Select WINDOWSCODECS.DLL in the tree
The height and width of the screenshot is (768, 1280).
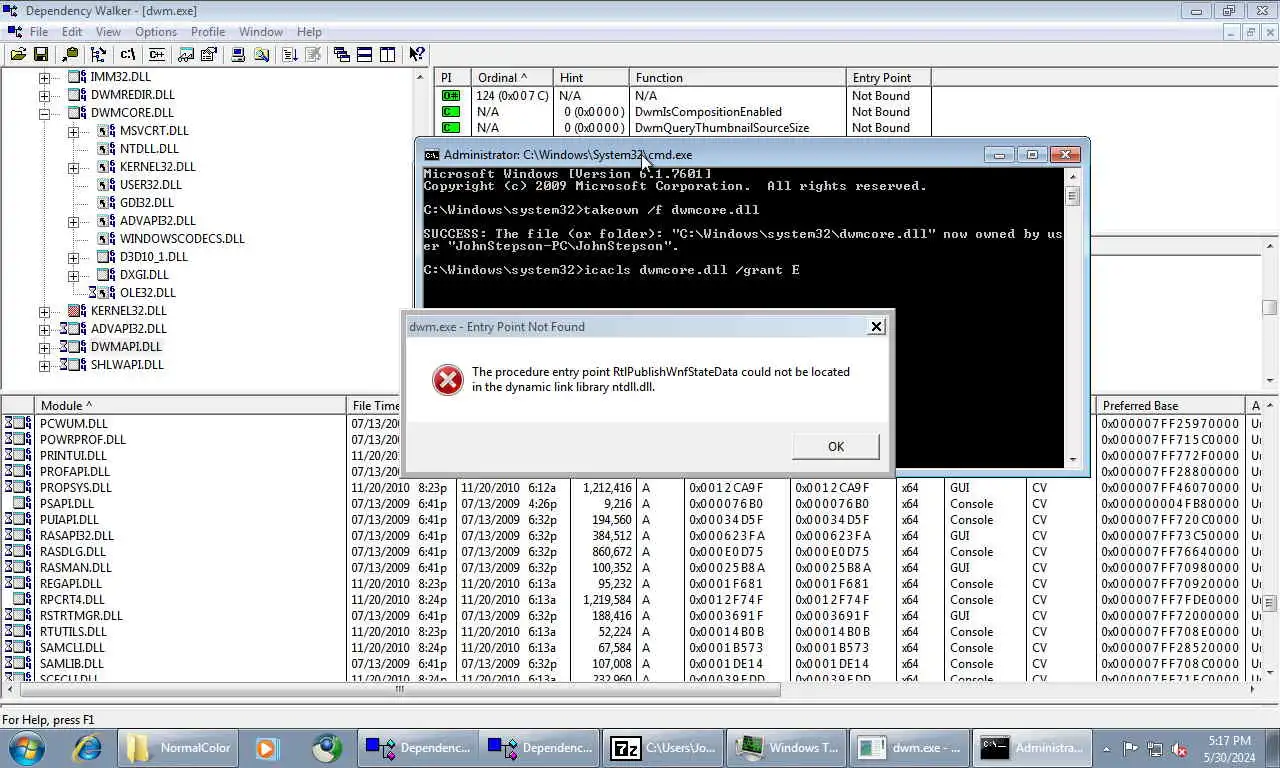click(182, 239)
